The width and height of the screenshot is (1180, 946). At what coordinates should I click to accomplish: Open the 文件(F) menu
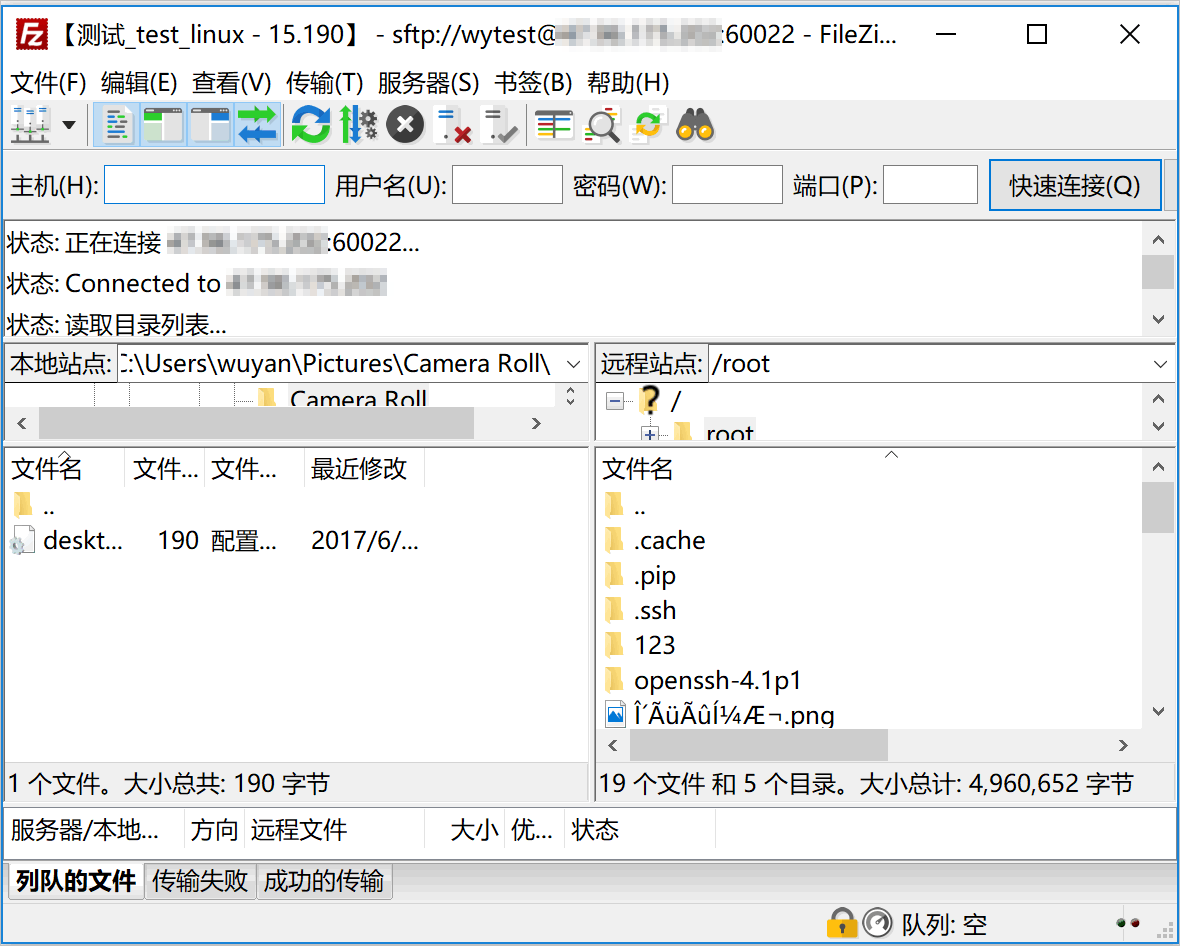48,83
